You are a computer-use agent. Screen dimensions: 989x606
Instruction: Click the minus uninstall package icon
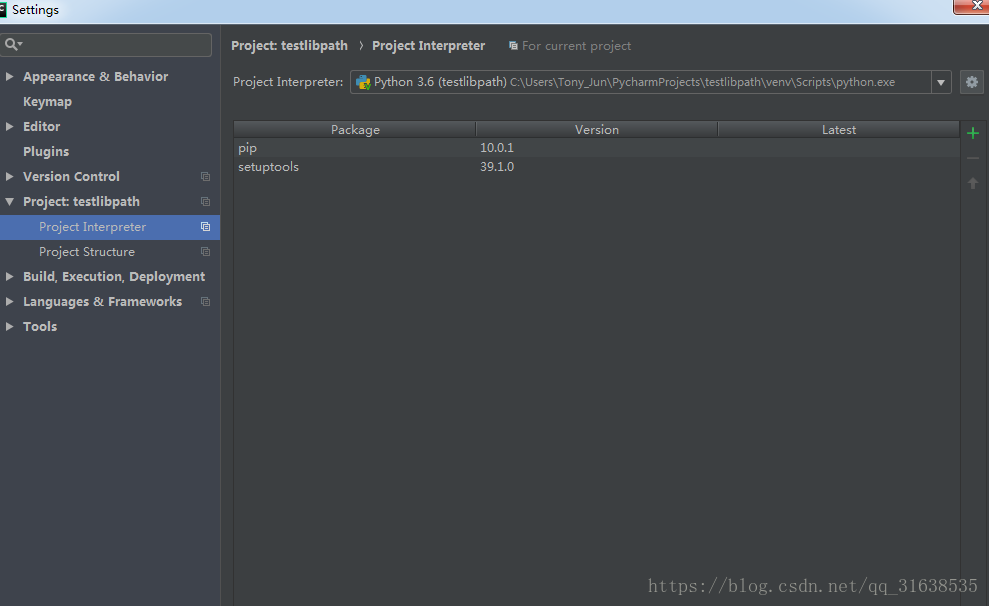click(x=973, y=158)
